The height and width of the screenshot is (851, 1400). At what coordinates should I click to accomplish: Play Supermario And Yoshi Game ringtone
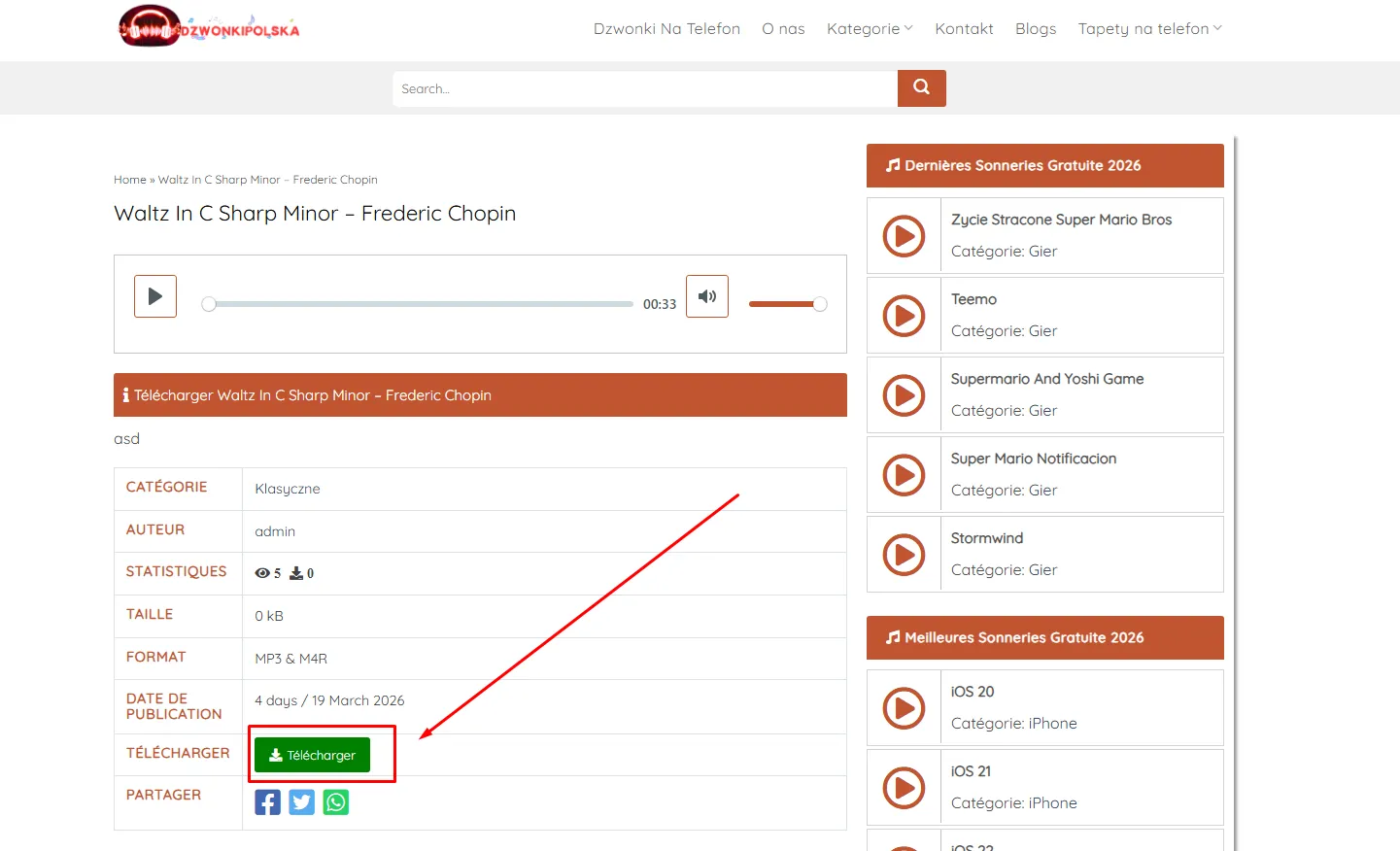904,395
